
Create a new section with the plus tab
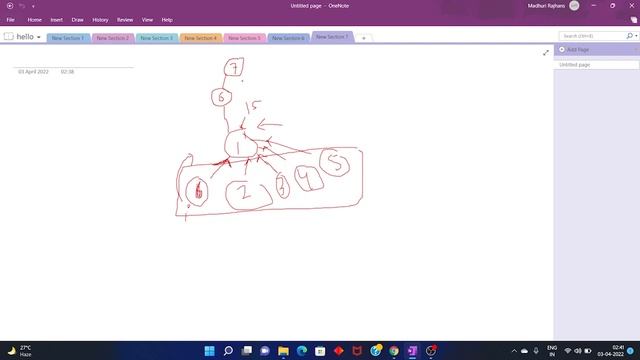tap(364, 38)
